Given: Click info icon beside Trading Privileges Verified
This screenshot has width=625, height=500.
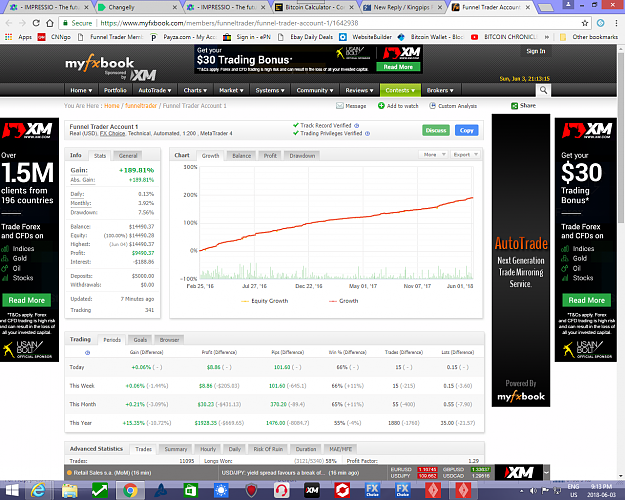Looking at the screenshot, I should point(368,134).
